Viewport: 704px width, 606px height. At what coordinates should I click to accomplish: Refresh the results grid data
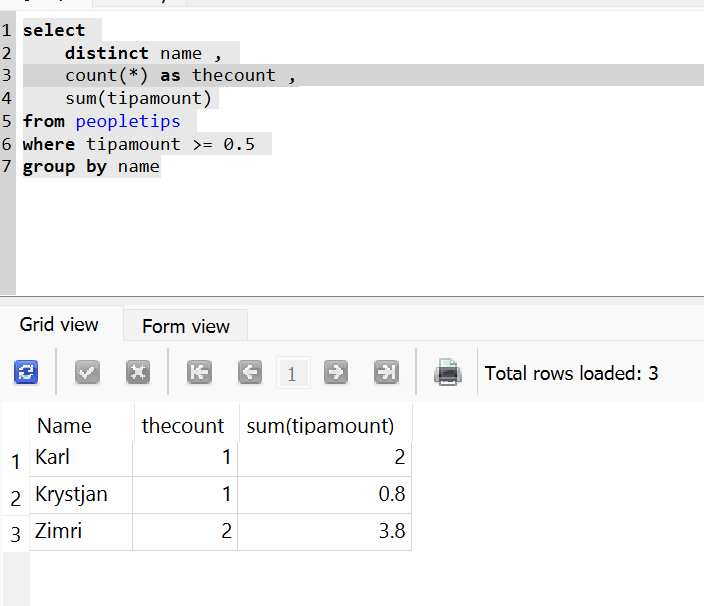[x=26, y=372]
